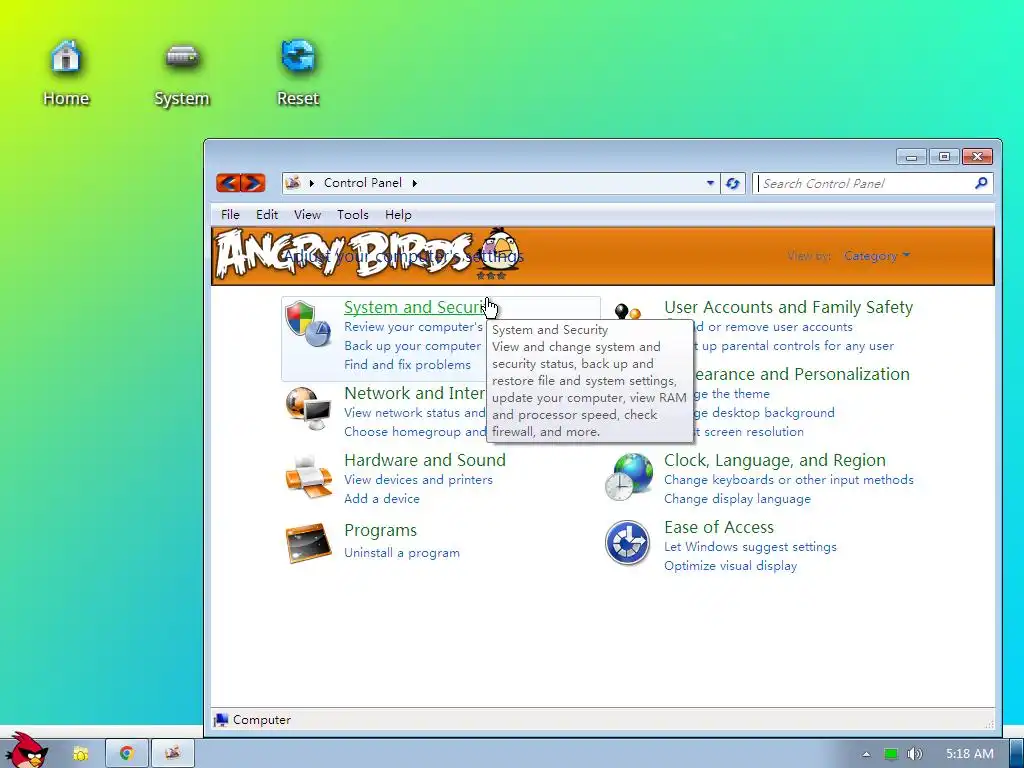This screenshot has height=768, width=1024.
Task: Click Let Windows suggest settings
Action: click(x=750, y=547)
